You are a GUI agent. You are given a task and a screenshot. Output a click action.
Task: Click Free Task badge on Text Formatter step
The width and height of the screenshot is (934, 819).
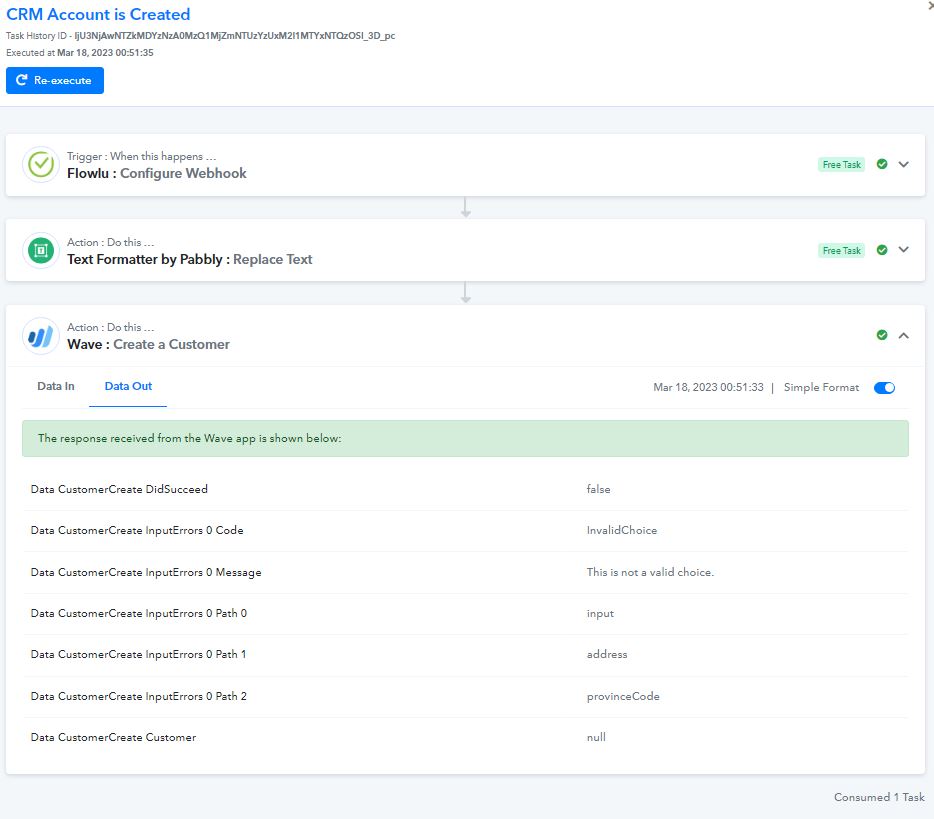click(x=842, y=251)
